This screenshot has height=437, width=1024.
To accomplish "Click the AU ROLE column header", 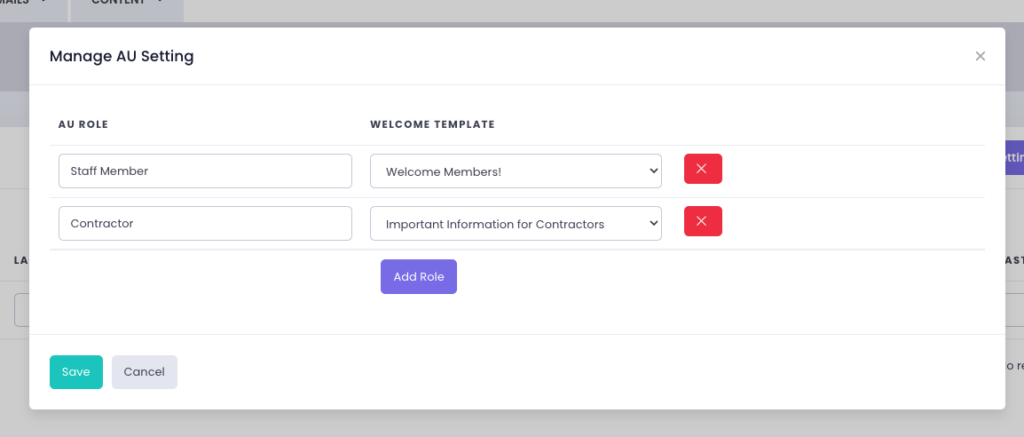I will [x=83, y=125].
